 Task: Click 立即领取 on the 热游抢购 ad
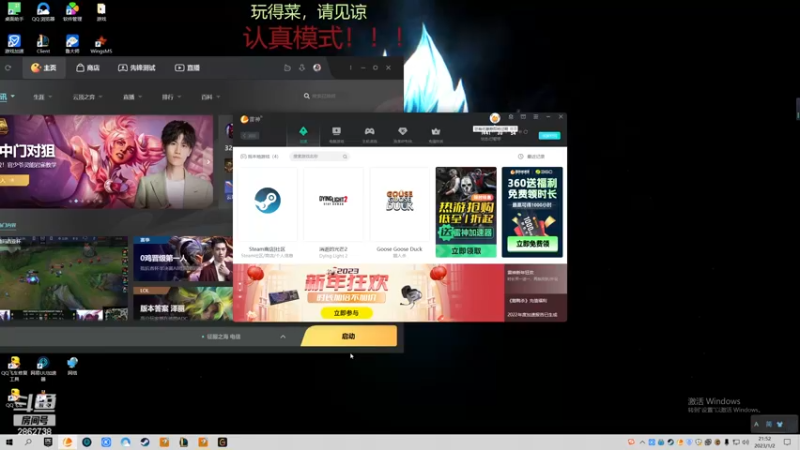[x=466, y=251]
